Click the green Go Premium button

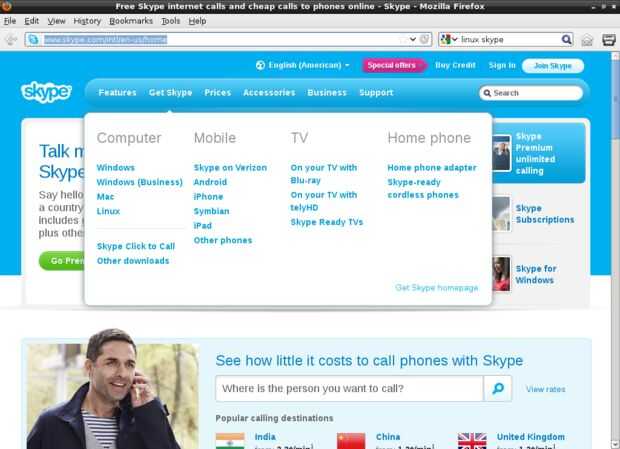coord(62,261)
